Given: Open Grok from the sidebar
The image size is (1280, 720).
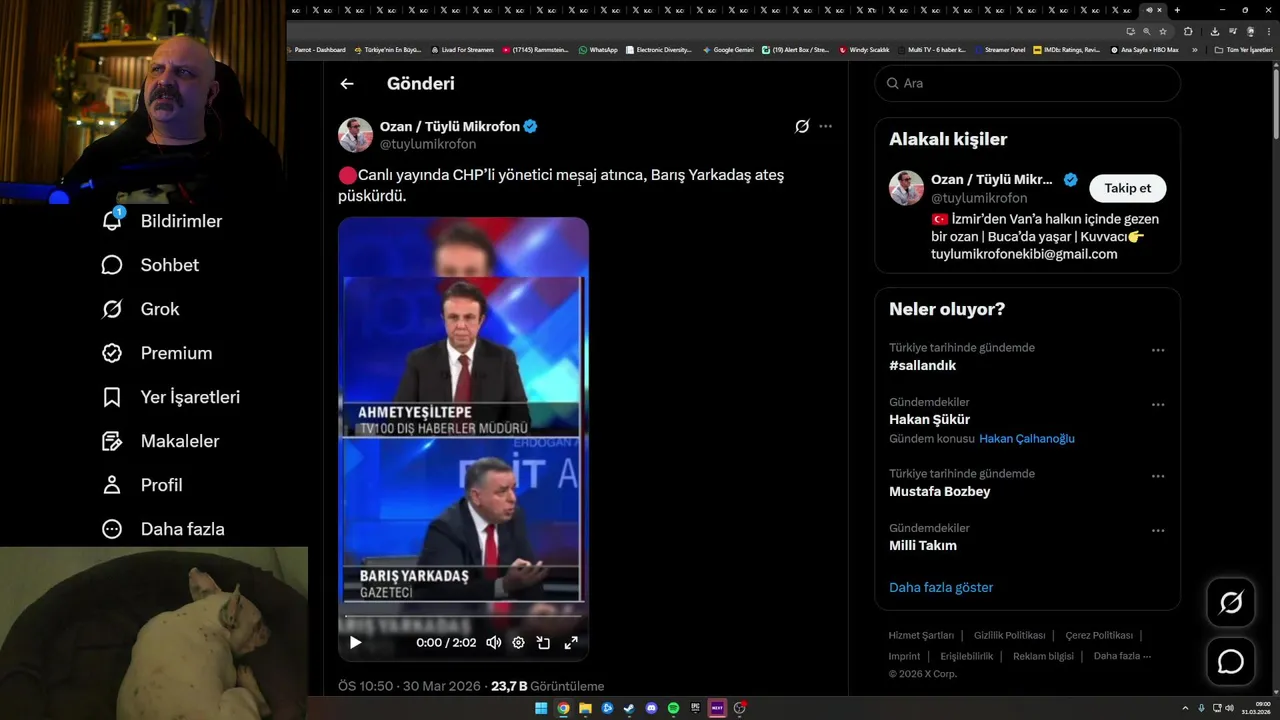Looking at the screenshot, I should coord(140,309).
